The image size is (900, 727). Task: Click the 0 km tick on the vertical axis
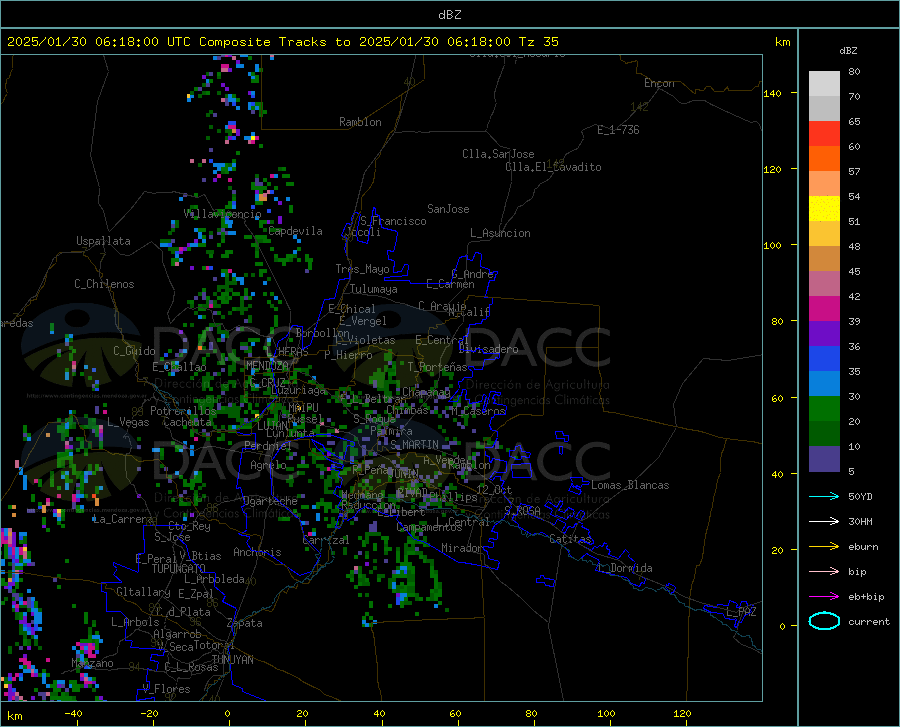click(x=782, y=626)
